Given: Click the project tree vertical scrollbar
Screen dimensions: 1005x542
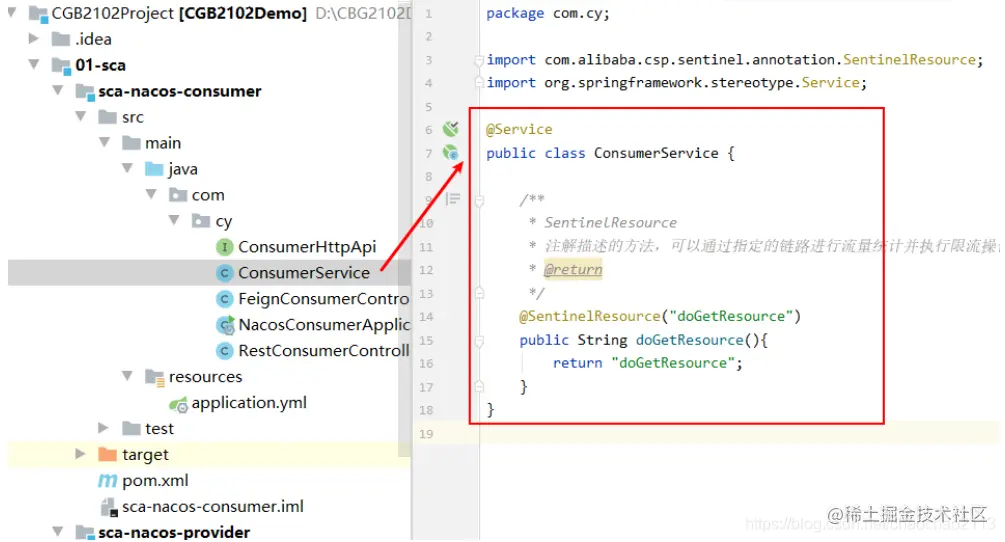Looking at the screenshot, I should coord(404,231).
